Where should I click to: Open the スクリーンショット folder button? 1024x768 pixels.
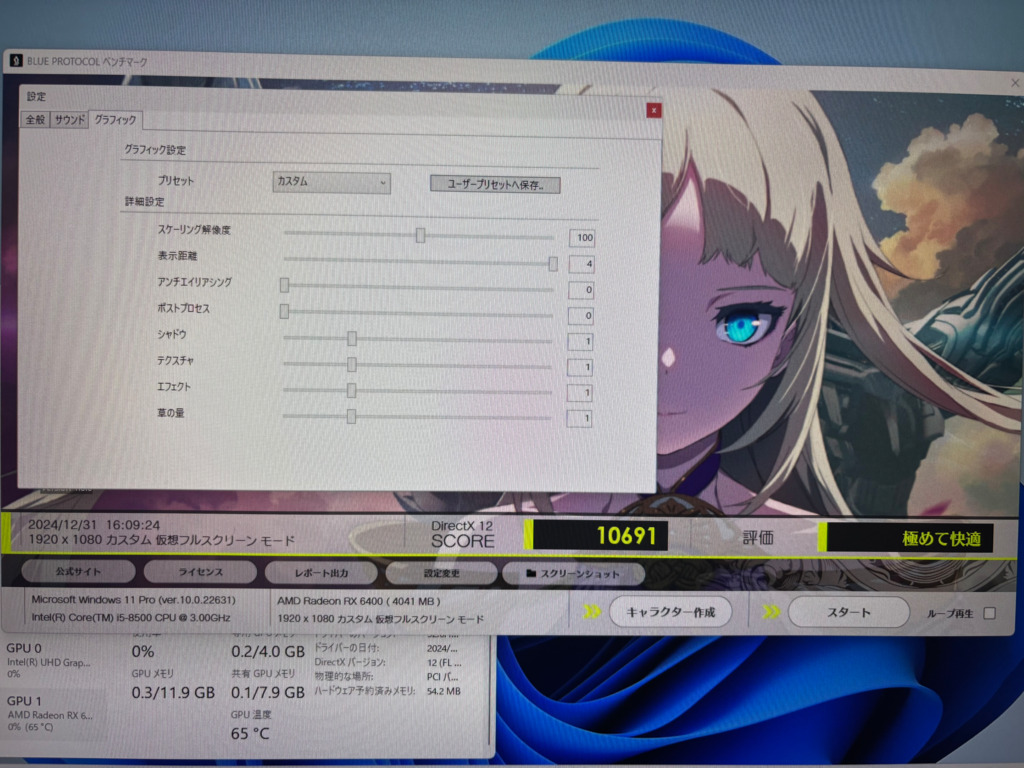pos(573,574)
